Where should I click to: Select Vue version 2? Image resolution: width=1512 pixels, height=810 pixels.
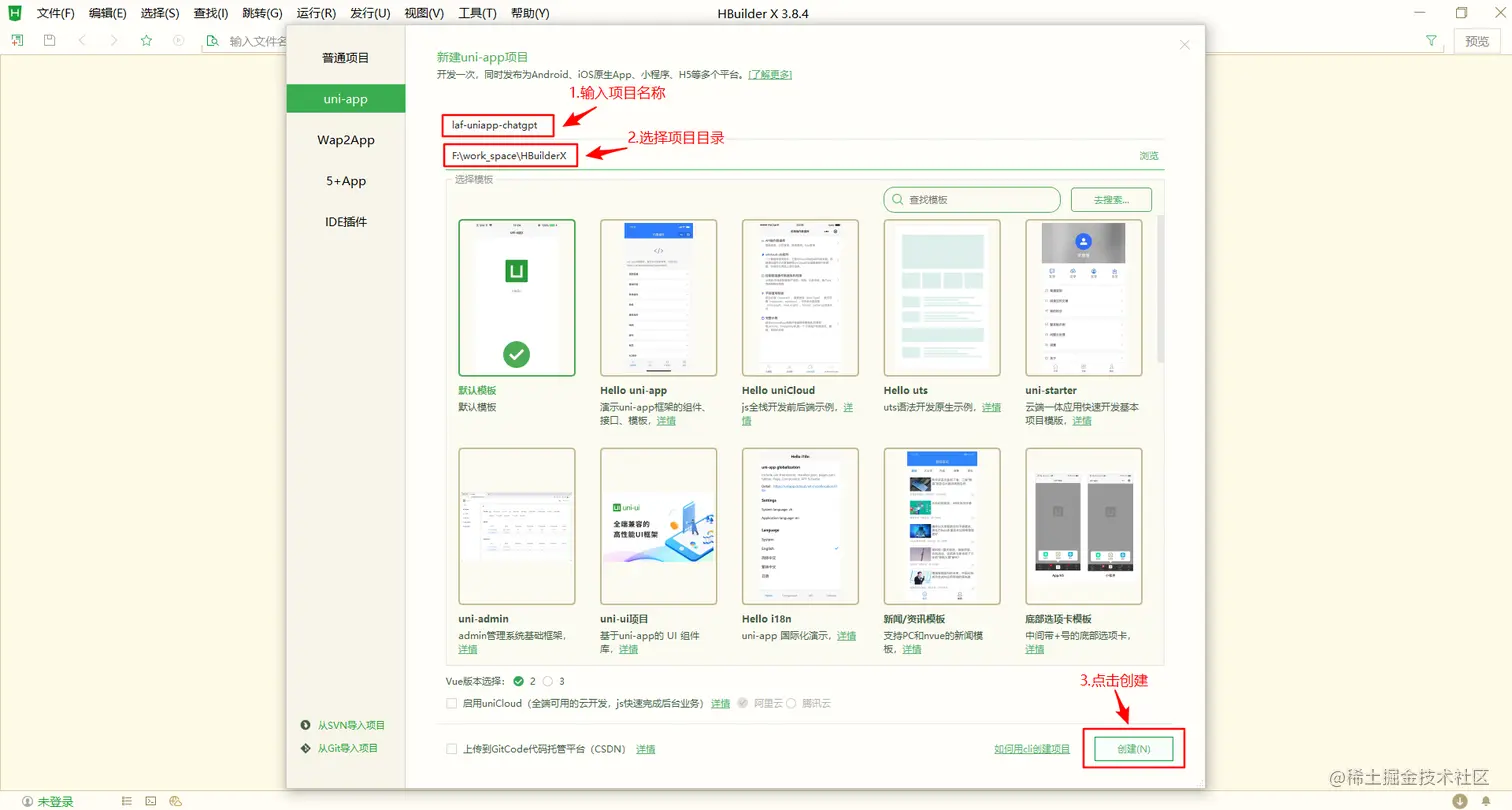tap(518, 681)
